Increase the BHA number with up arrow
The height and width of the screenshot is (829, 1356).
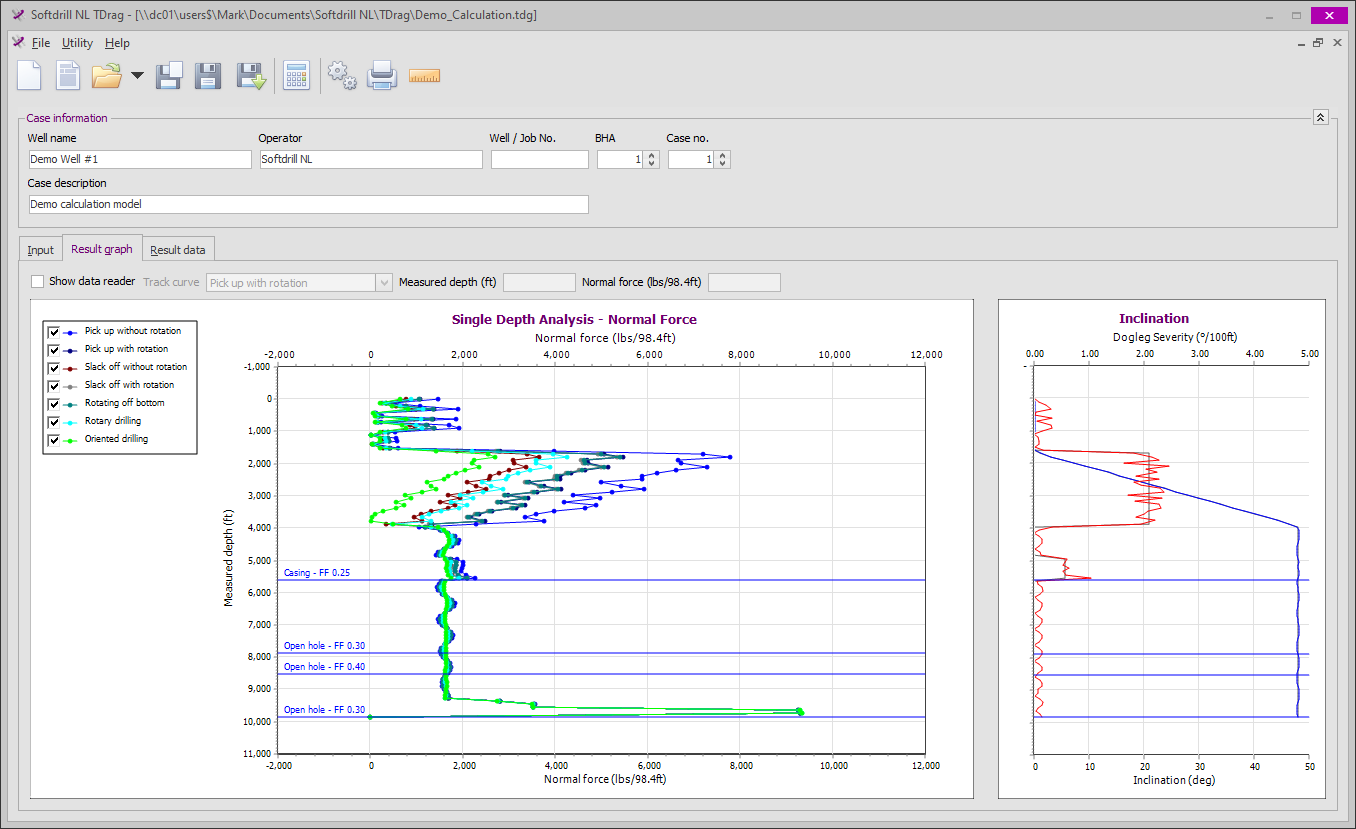[652, 155]
